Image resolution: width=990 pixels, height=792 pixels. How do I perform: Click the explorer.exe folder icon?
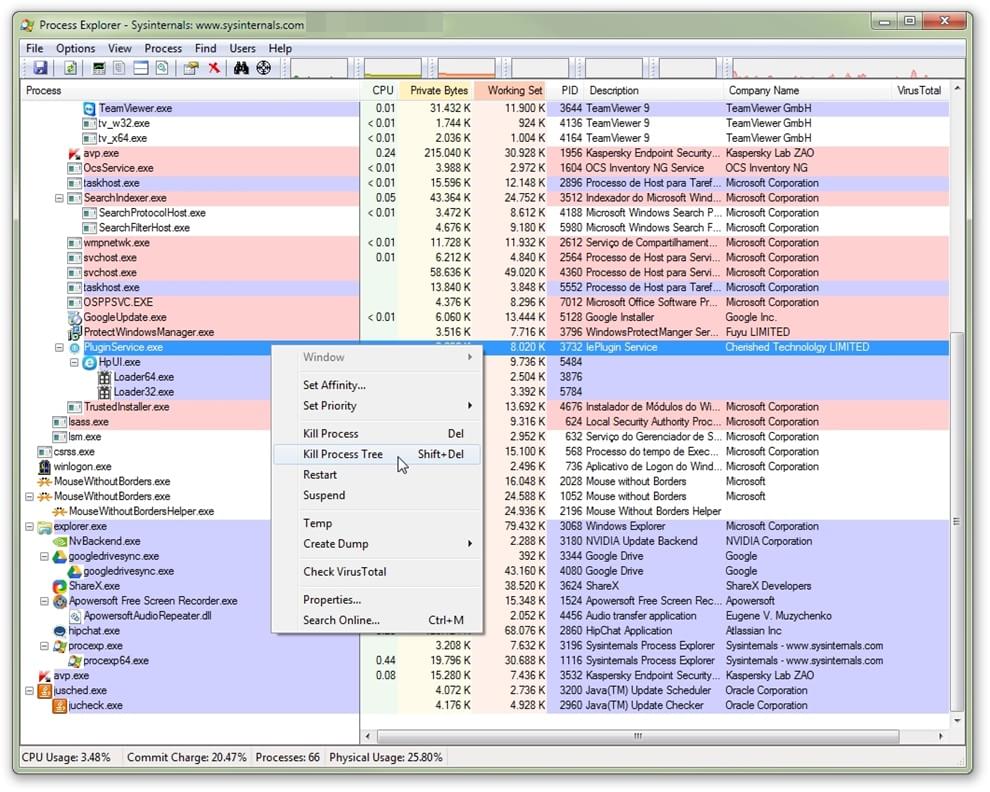[x=44, y=527]
